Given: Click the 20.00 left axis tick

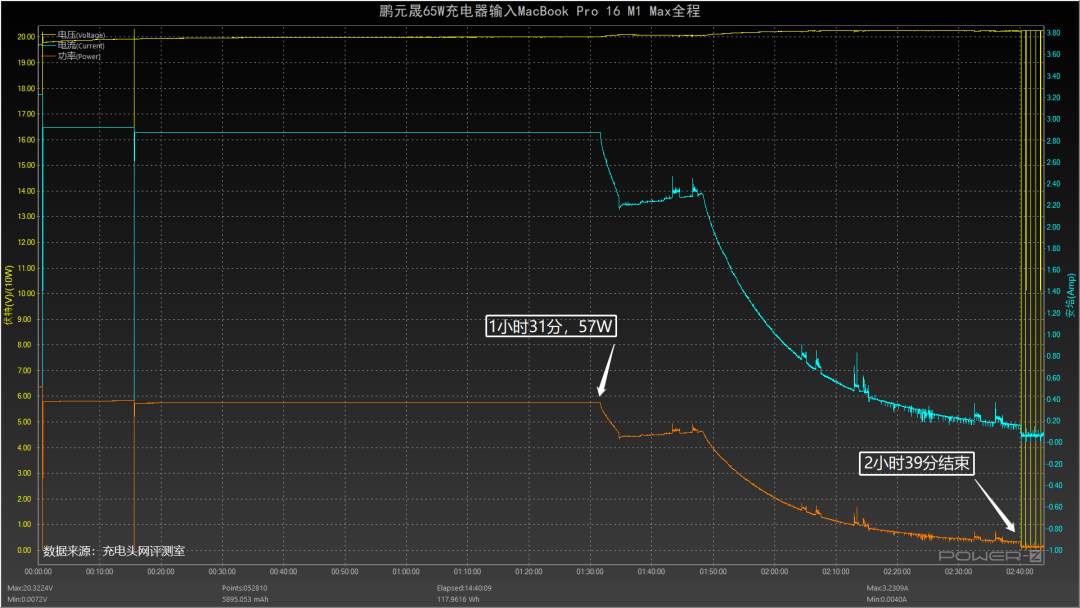Looking at the screenshot, I should tap(26, 36).
